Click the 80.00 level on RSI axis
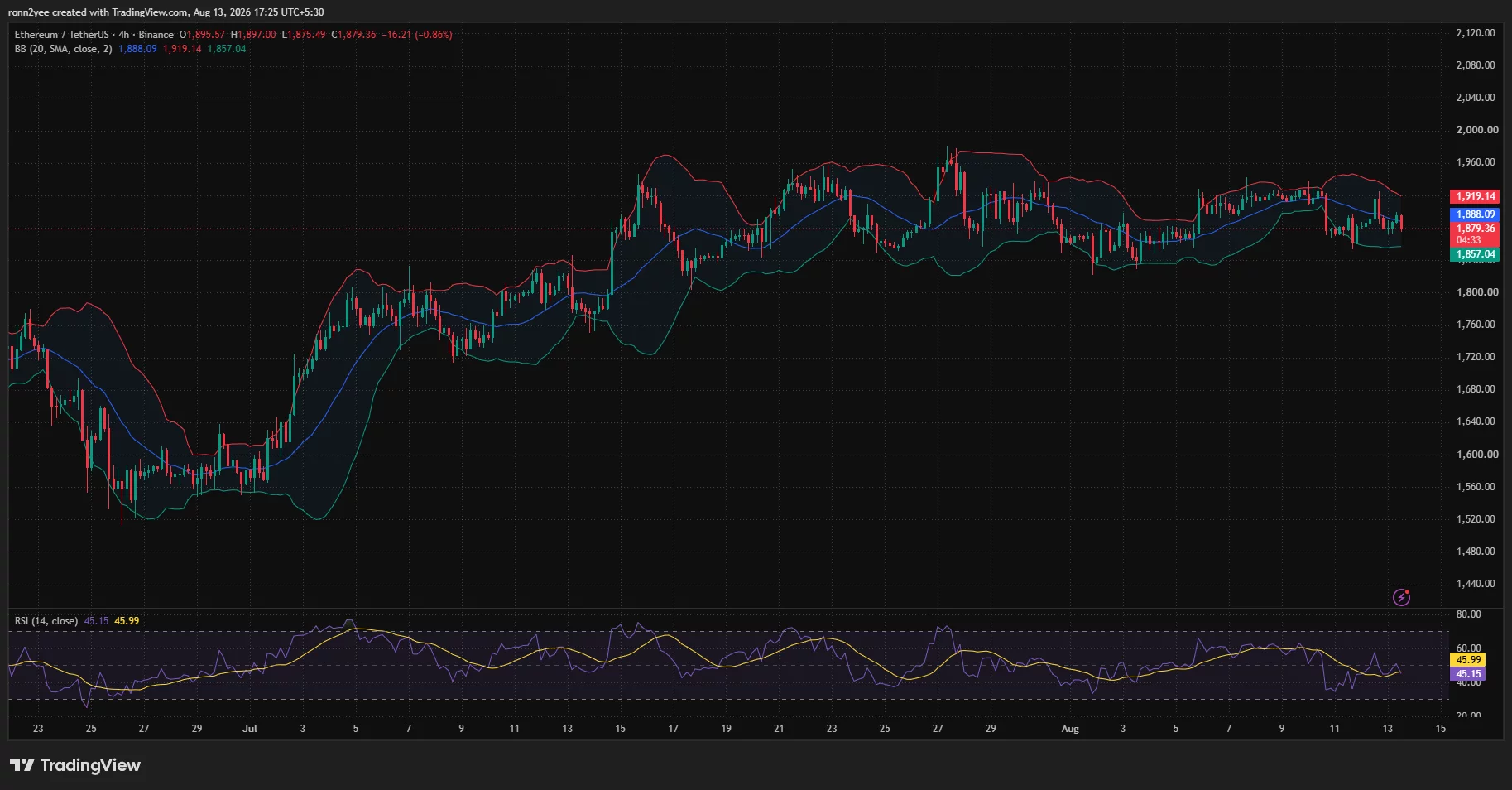Viewport: 1512px width, 790px height. click(1468, 614)
